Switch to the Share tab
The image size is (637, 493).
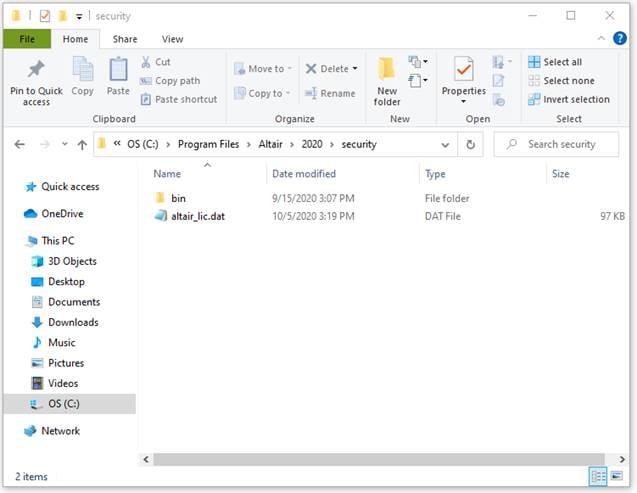(125, 39)
